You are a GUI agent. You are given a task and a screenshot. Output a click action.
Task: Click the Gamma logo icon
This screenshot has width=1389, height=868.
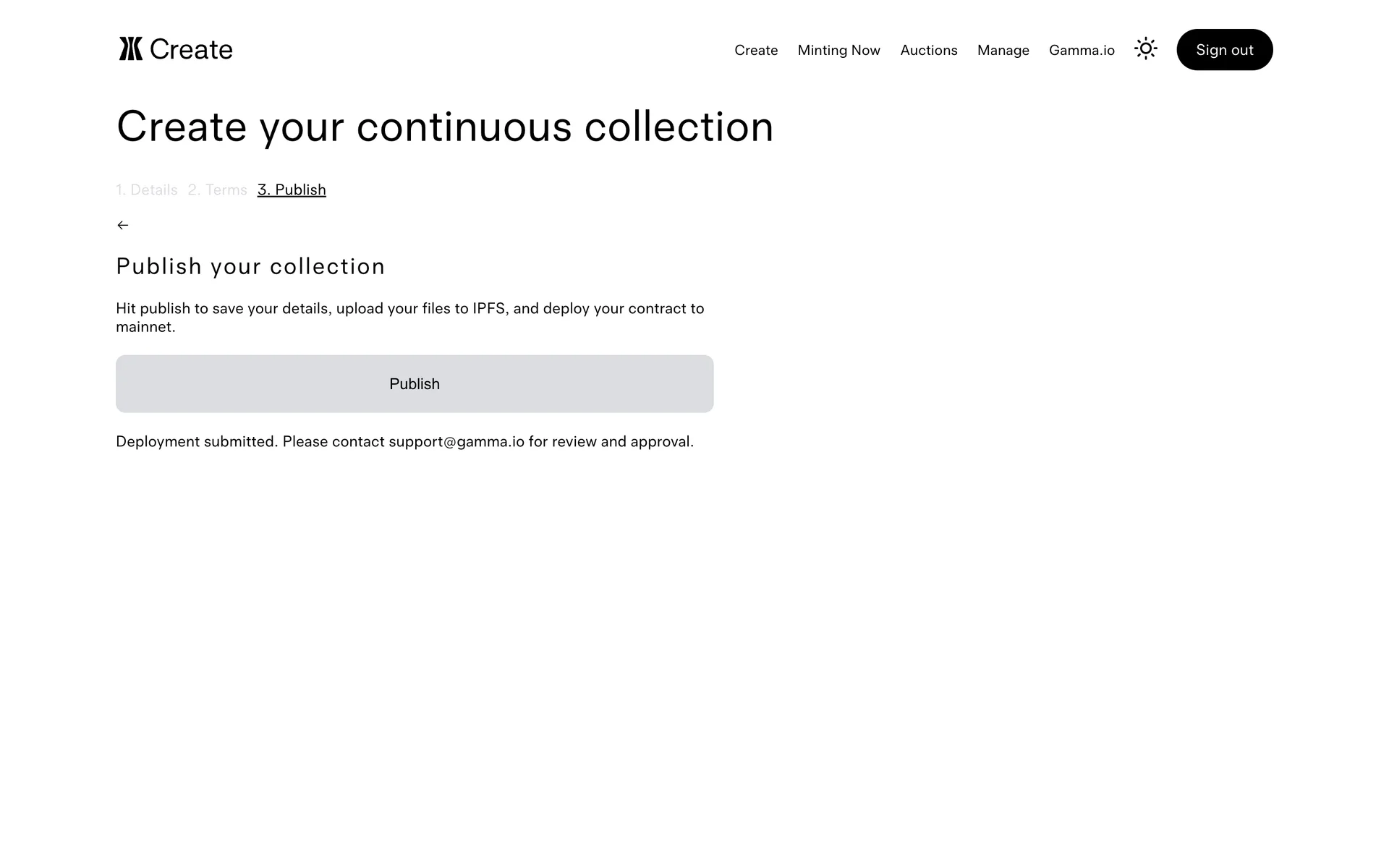(131, 49)
